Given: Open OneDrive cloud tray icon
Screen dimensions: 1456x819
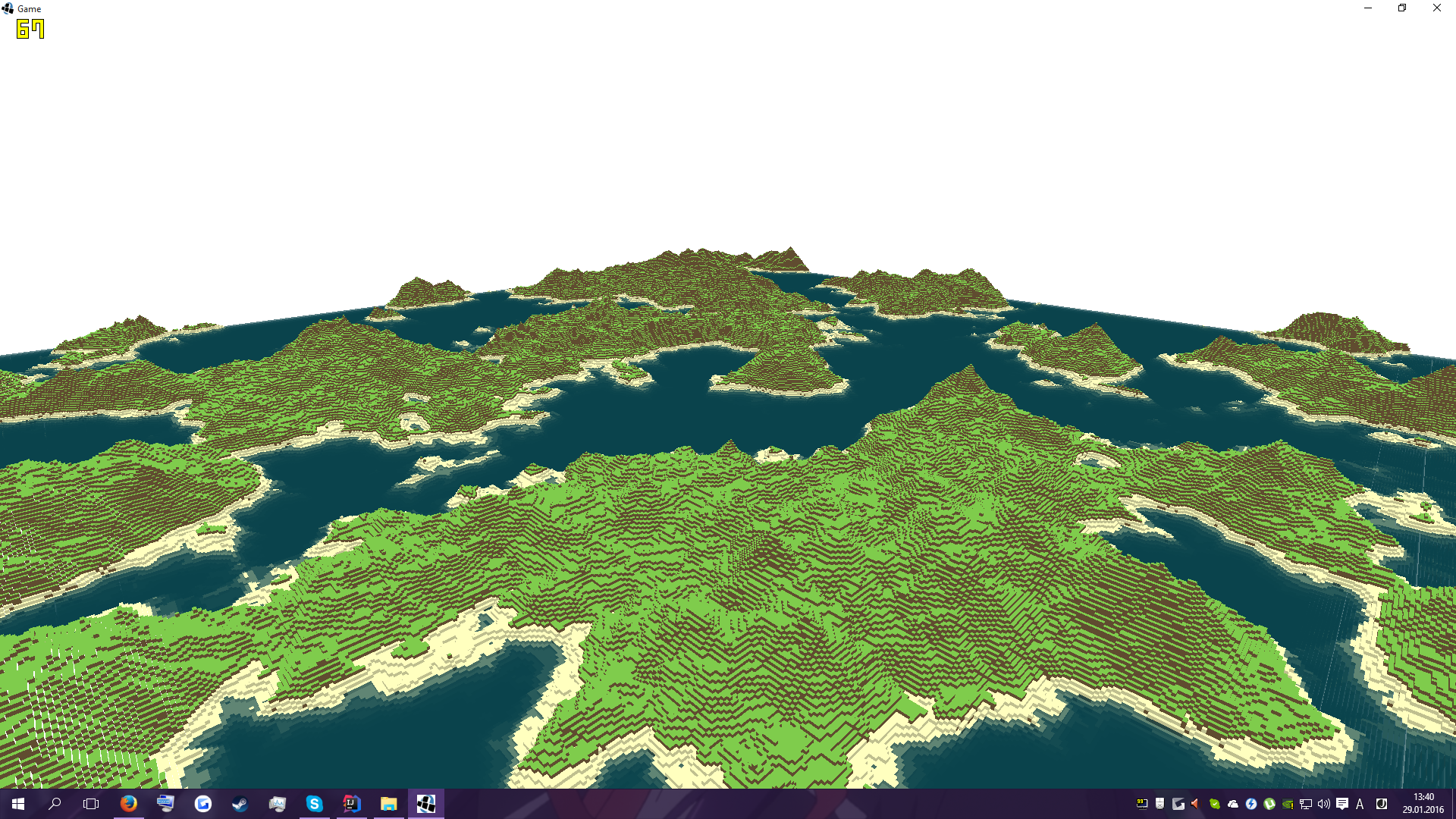Looking at the screenshot, I should tap(1233, 804).
